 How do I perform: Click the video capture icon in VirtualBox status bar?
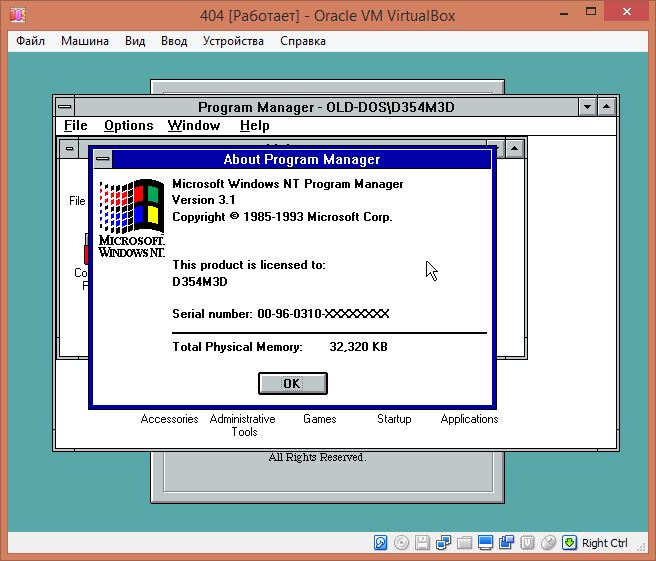tap(506, 543)
